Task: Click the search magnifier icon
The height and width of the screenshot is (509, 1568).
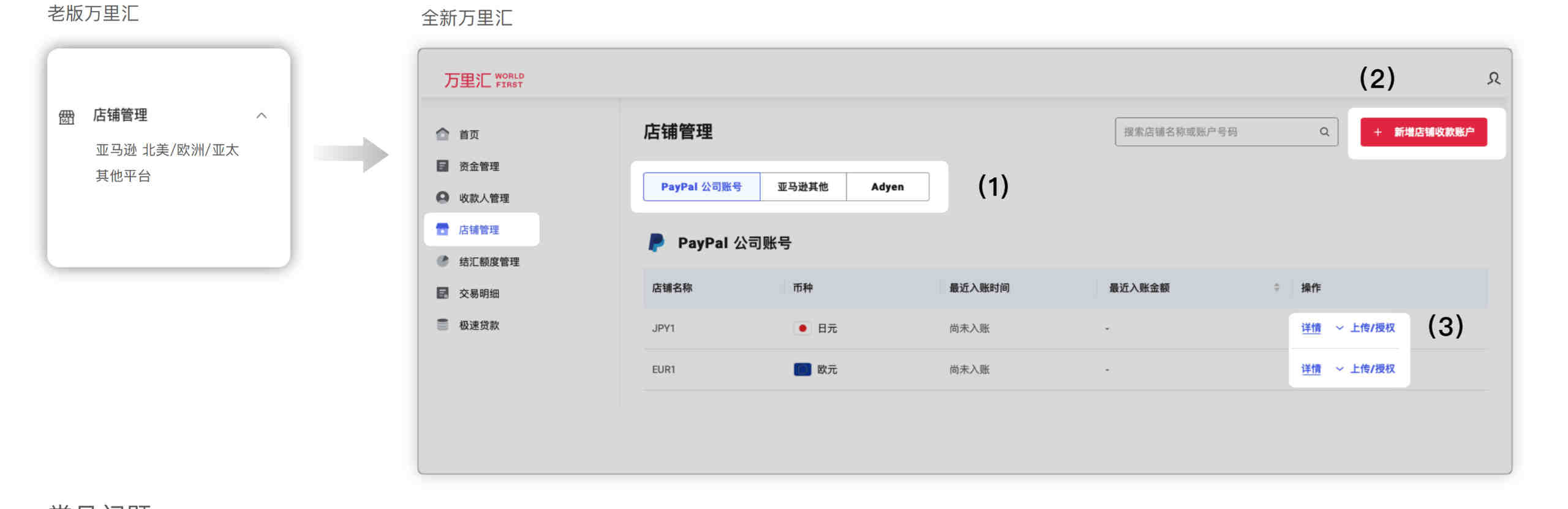Action: 1324,132
